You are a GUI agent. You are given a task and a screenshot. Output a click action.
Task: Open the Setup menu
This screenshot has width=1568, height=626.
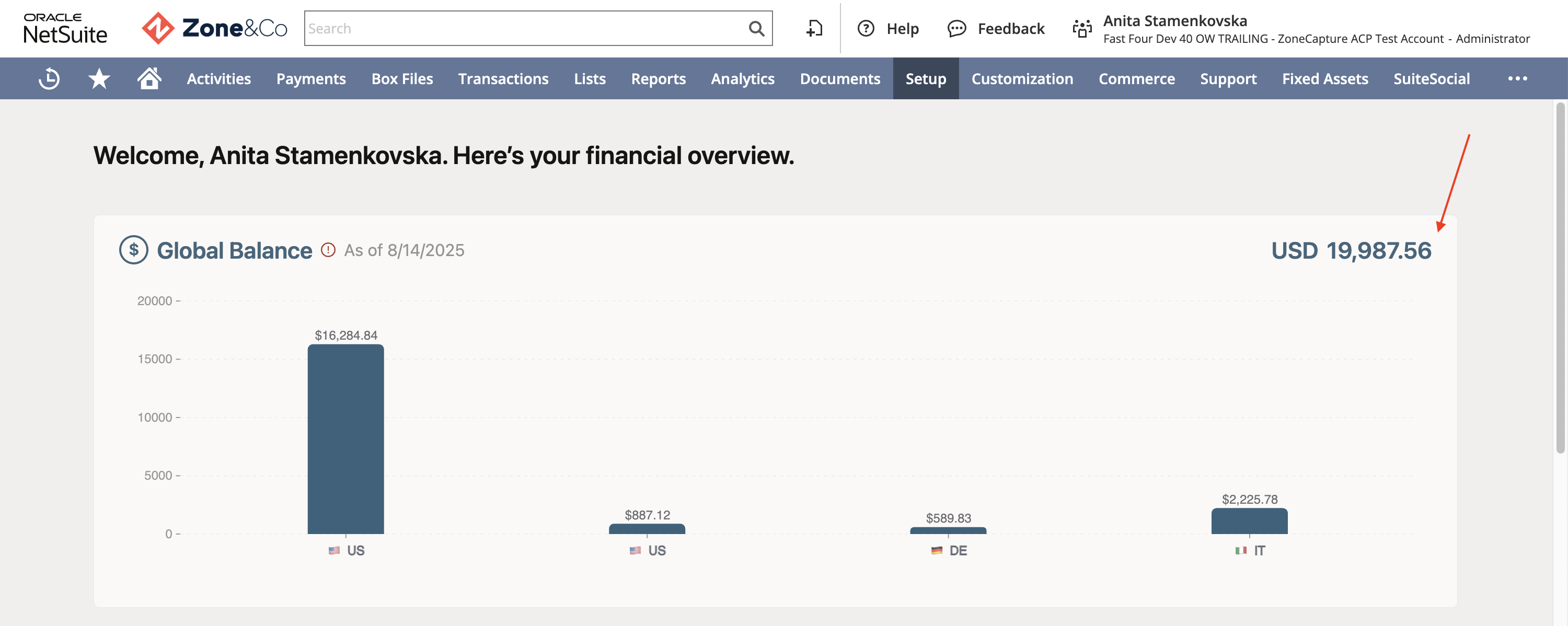tap(926, 78)
